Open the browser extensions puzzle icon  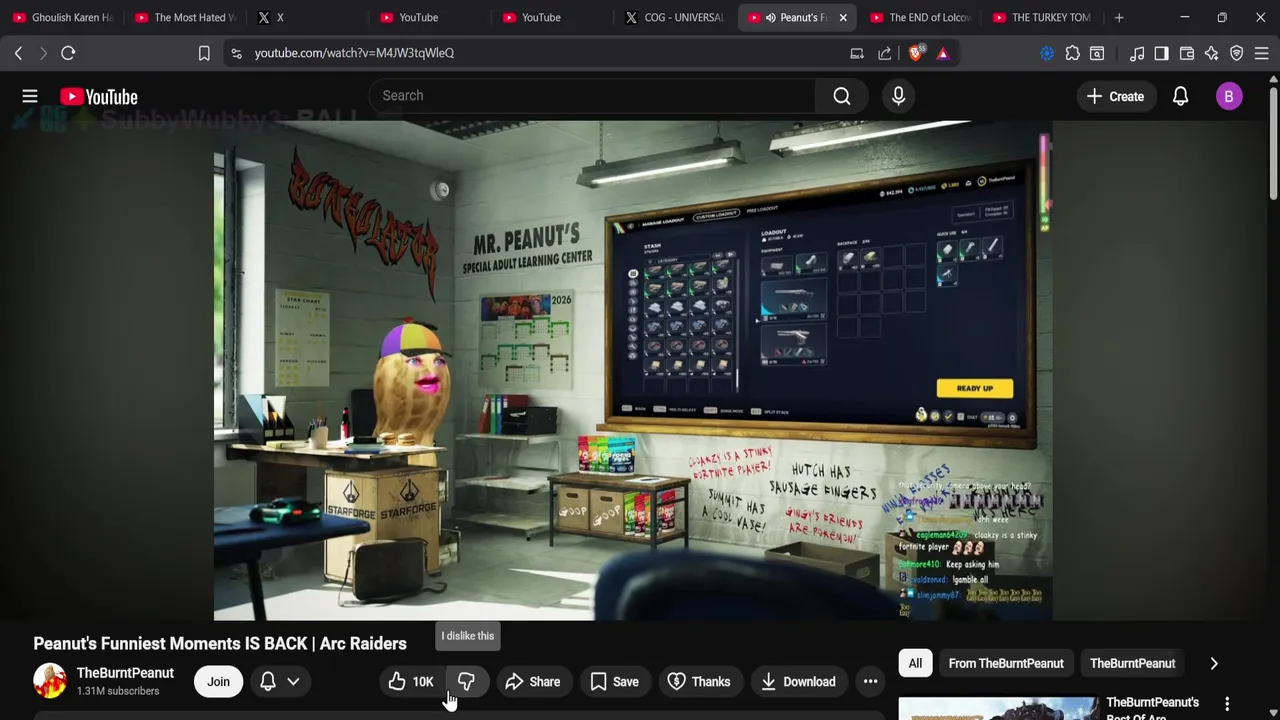click(1072, 53)
